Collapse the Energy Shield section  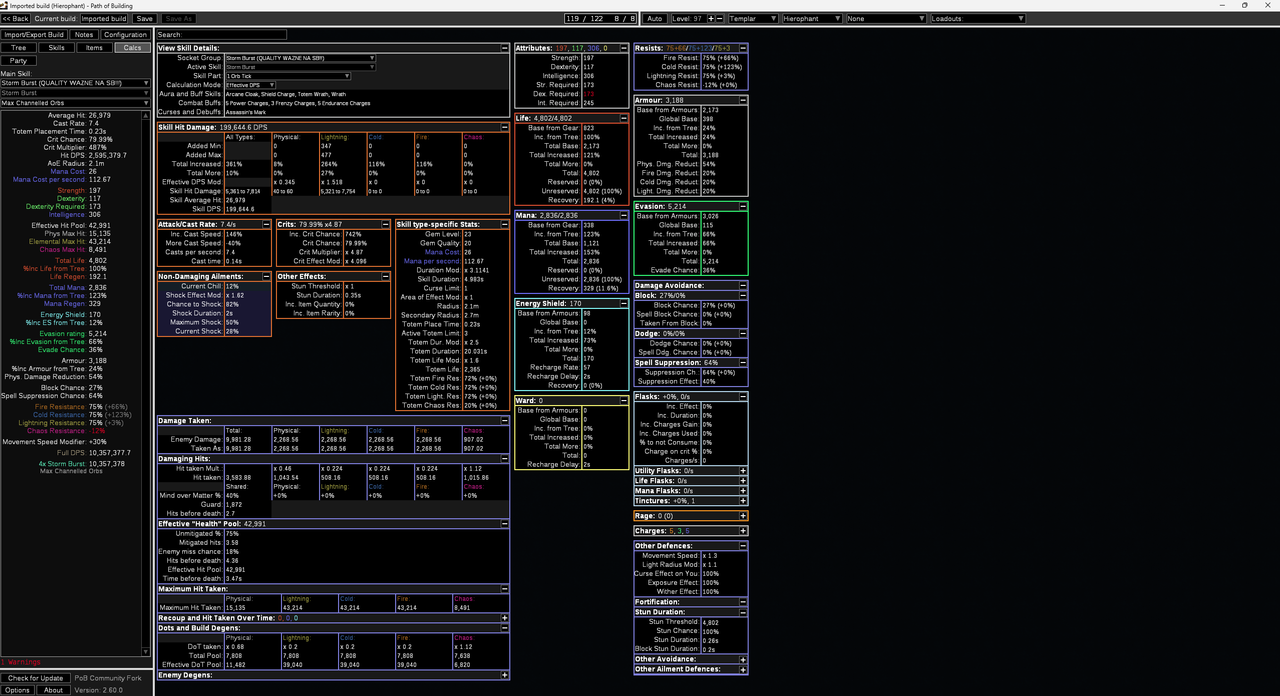[x=624, y=303]
